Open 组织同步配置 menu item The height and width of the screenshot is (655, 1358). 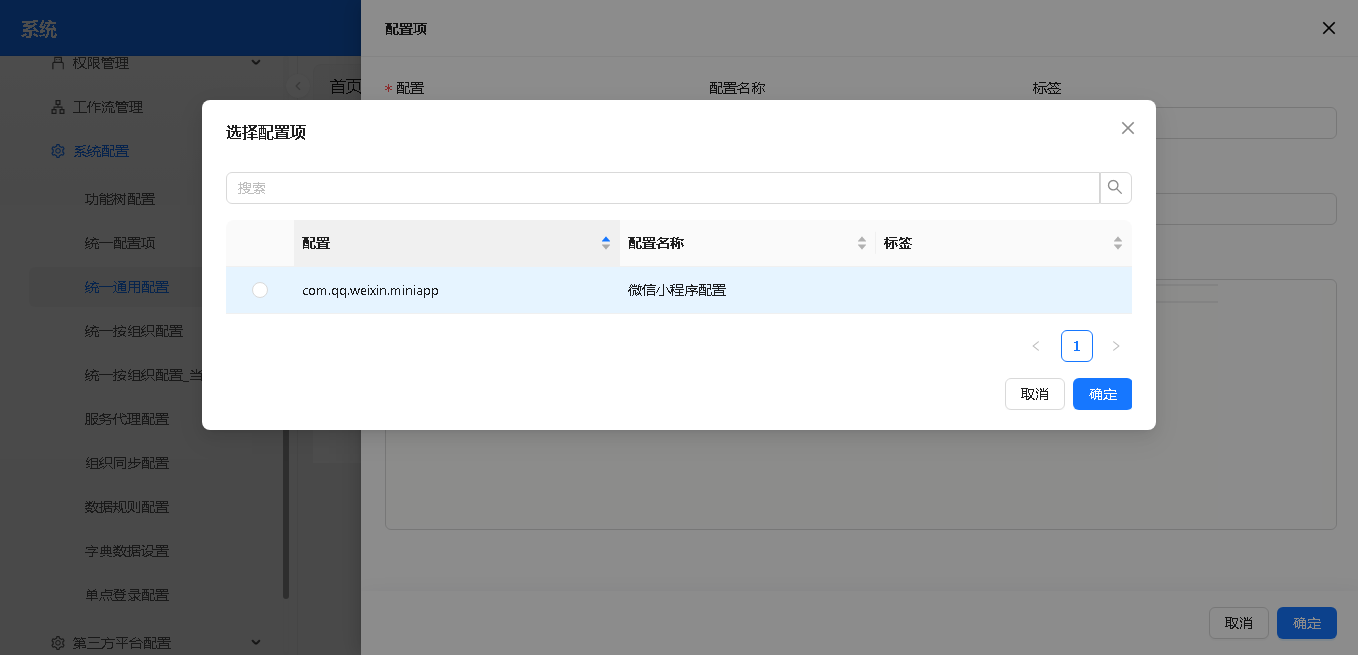click(x=127, y=463)
